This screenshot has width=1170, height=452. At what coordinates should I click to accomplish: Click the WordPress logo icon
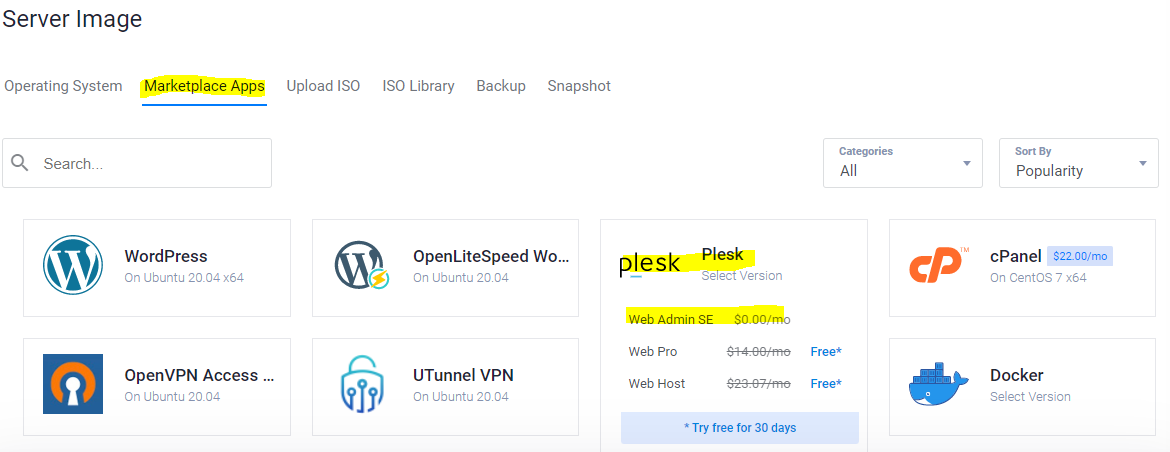72,264
